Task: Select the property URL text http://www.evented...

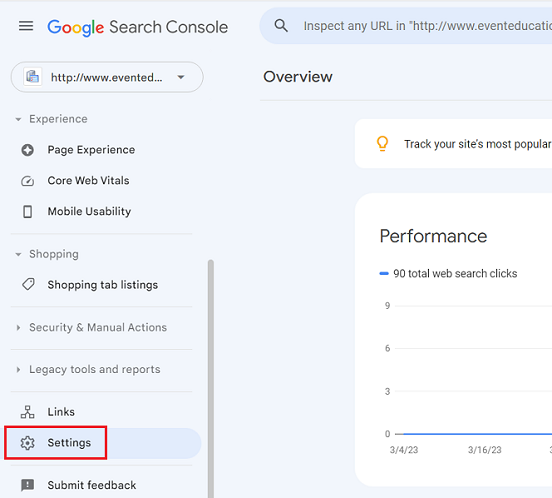Action: click(x=107, y=77)
